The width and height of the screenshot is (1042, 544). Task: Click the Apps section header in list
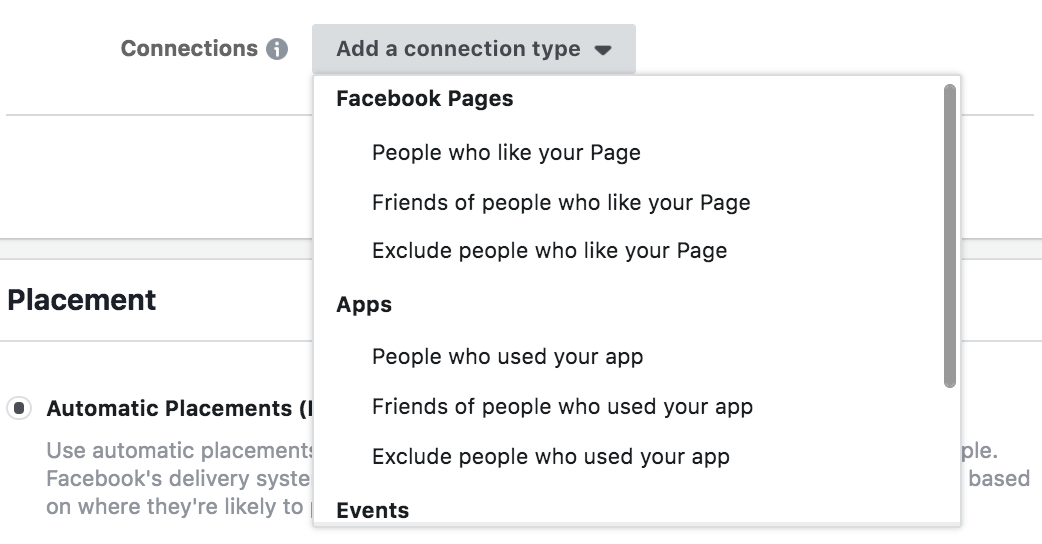[364, 304]
